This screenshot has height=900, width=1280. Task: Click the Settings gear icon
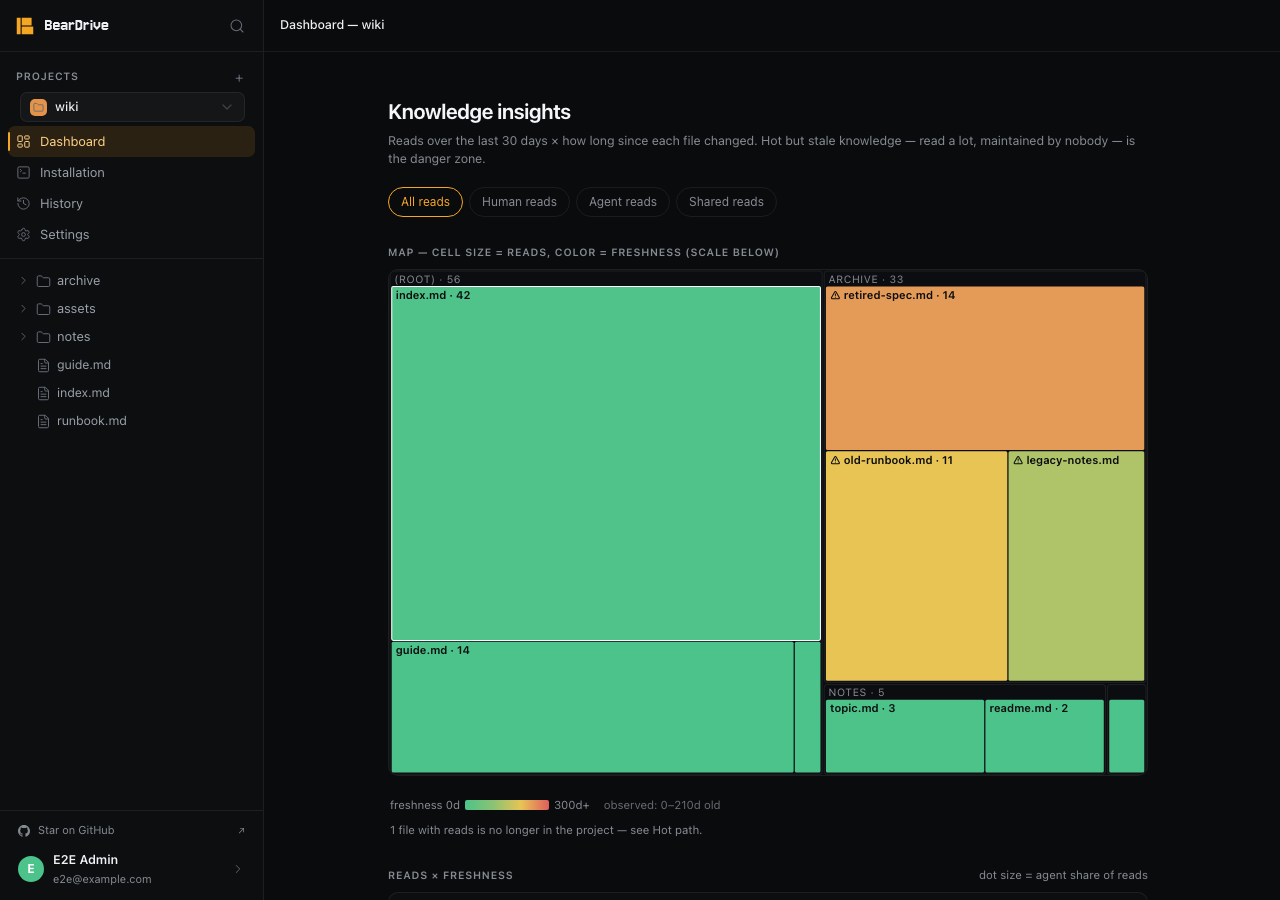point(24,235)
